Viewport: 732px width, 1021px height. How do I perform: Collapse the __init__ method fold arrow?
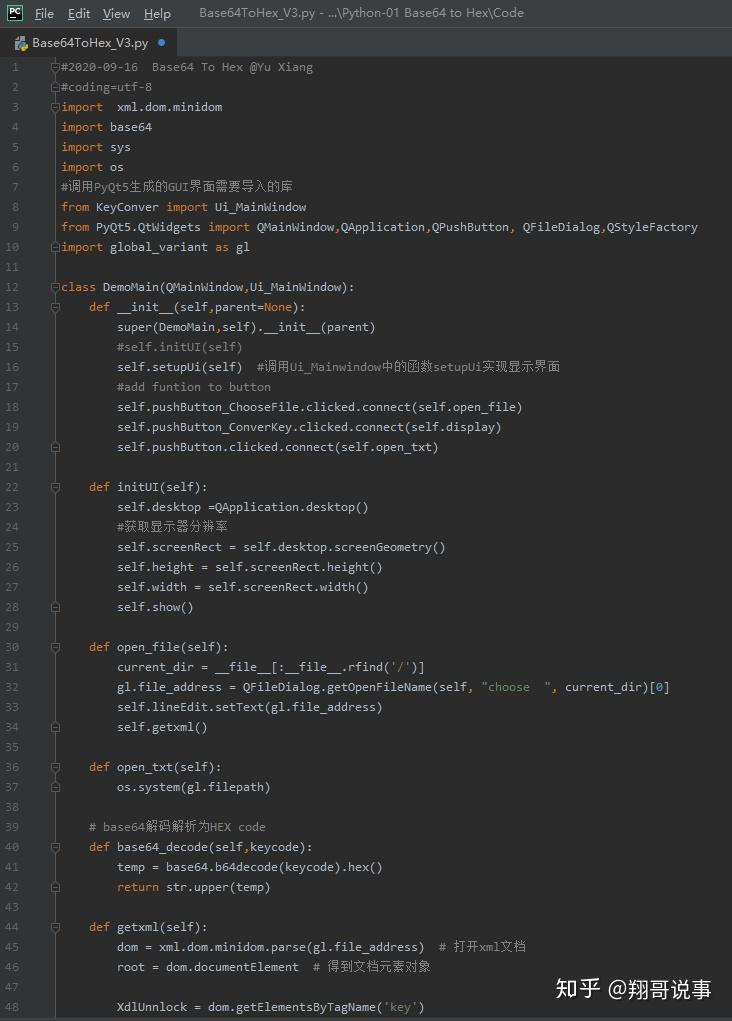55,307
